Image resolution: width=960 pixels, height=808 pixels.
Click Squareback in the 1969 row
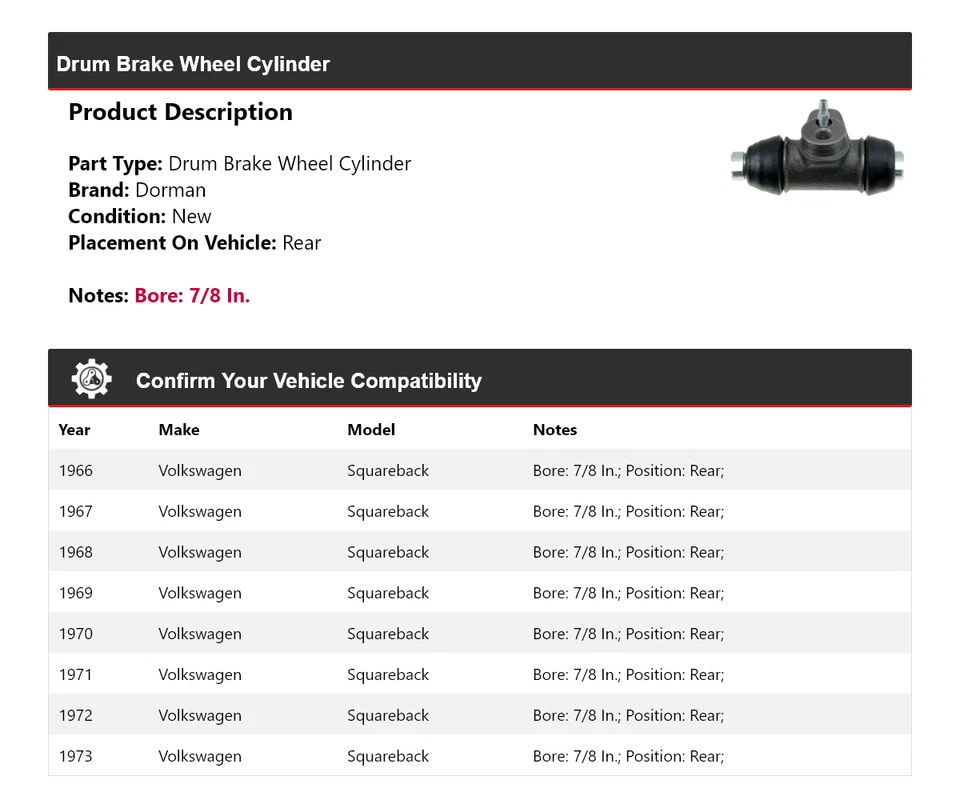[388, 594]
